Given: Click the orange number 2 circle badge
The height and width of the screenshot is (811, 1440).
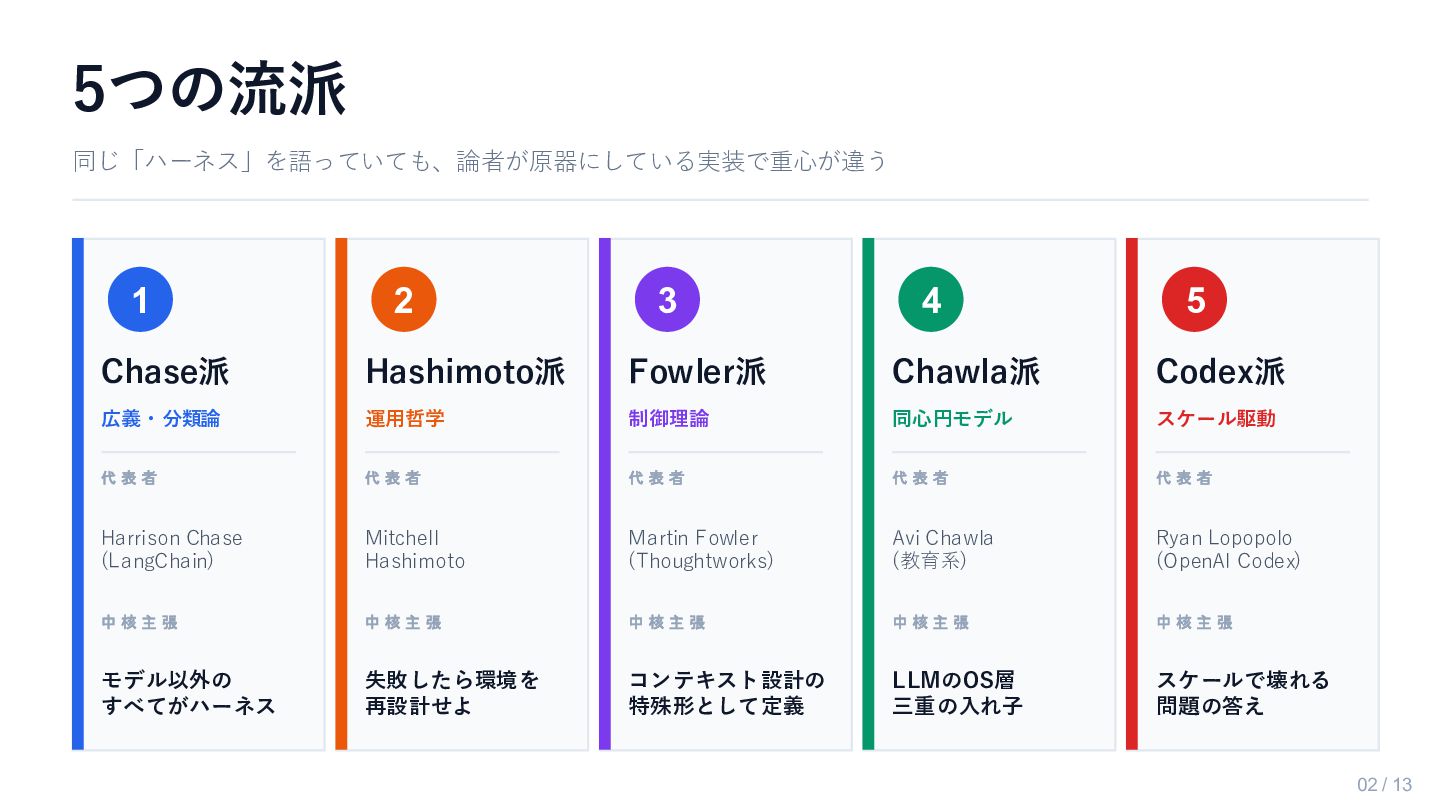Looking at the screenshot, I should [x=404, y=299].
